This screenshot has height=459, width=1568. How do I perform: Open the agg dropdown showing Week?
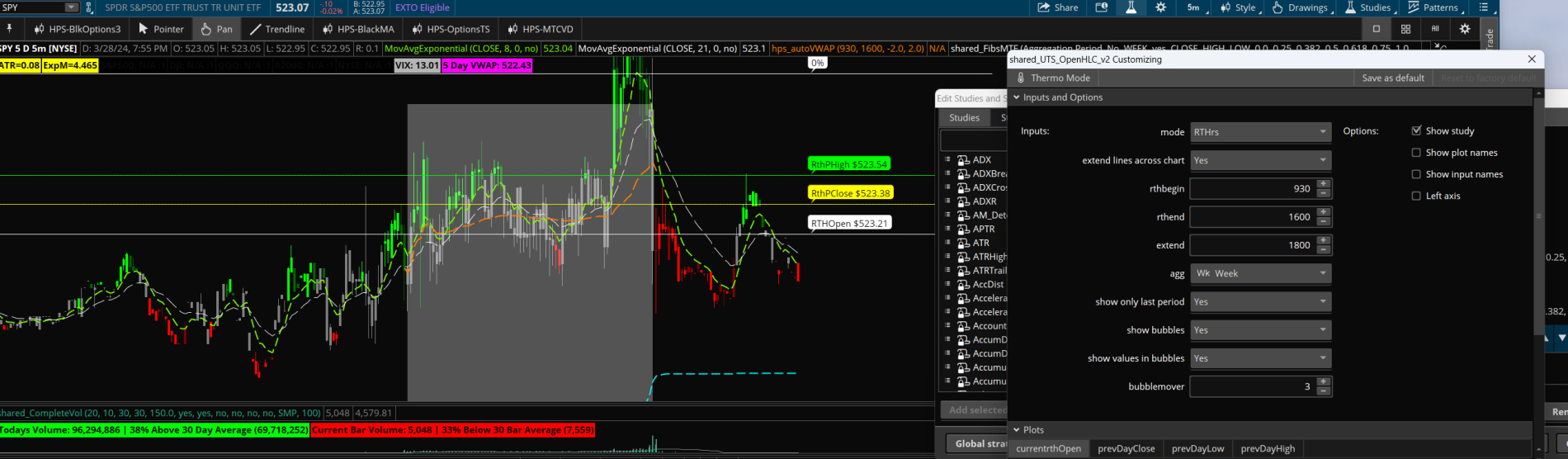point(1259,273)
